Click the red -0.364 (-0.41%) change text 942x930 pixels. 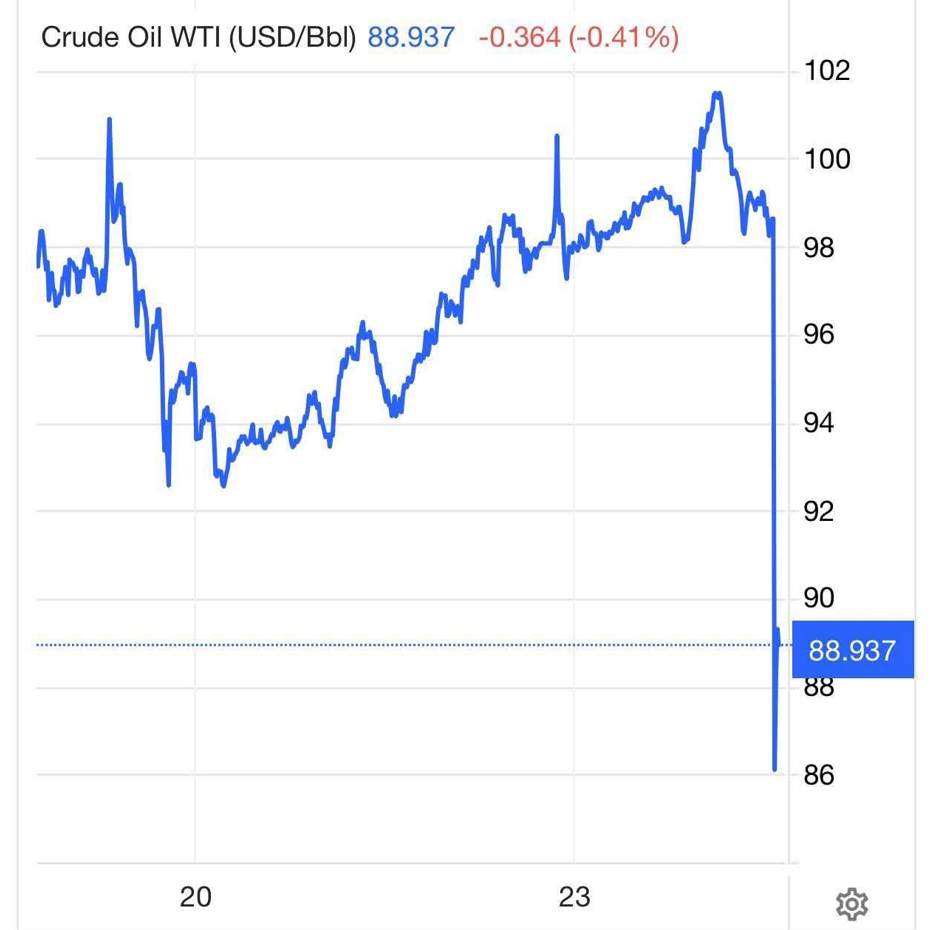coord(579,38)
